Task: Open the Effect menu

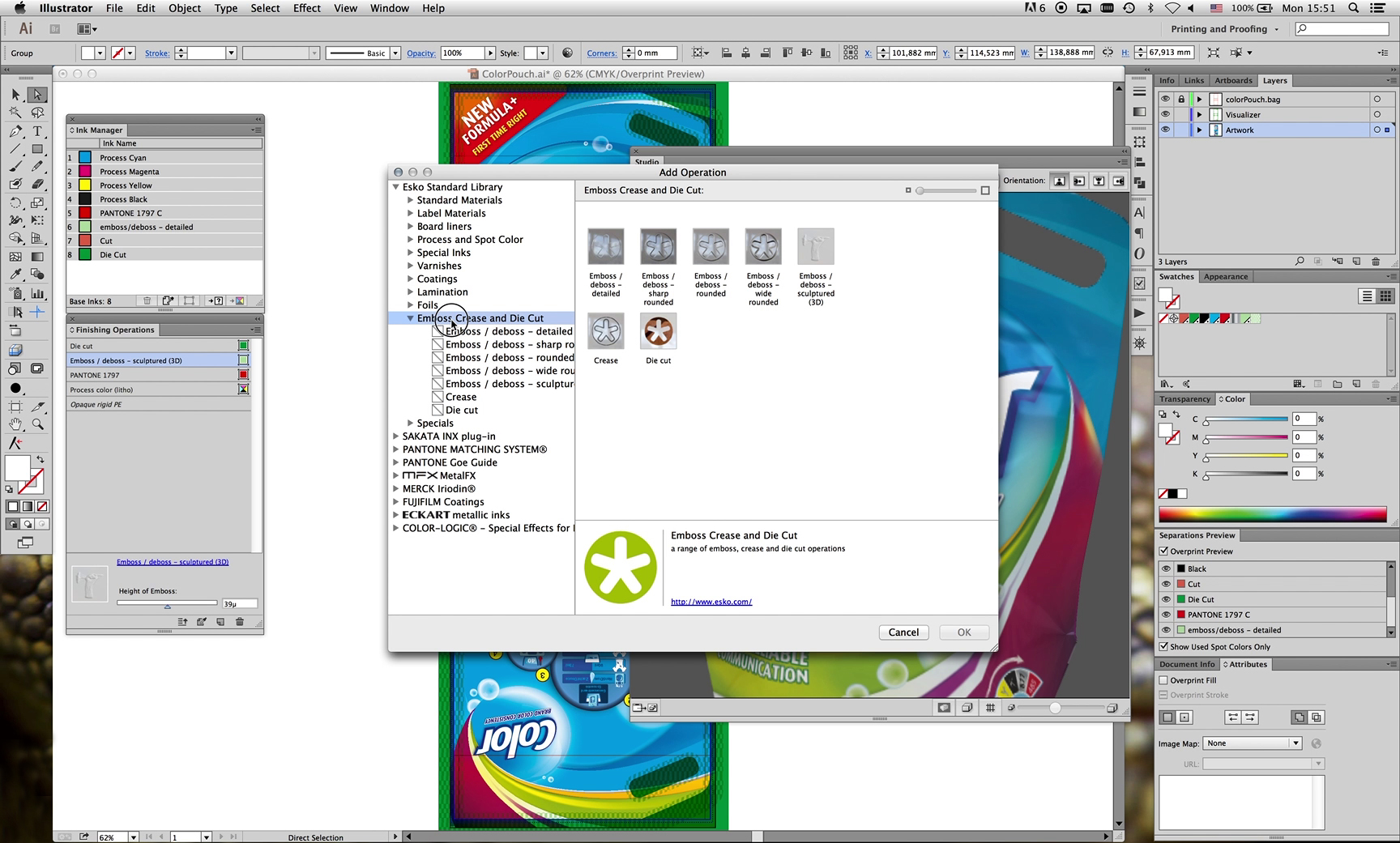Action: point(306,8)
